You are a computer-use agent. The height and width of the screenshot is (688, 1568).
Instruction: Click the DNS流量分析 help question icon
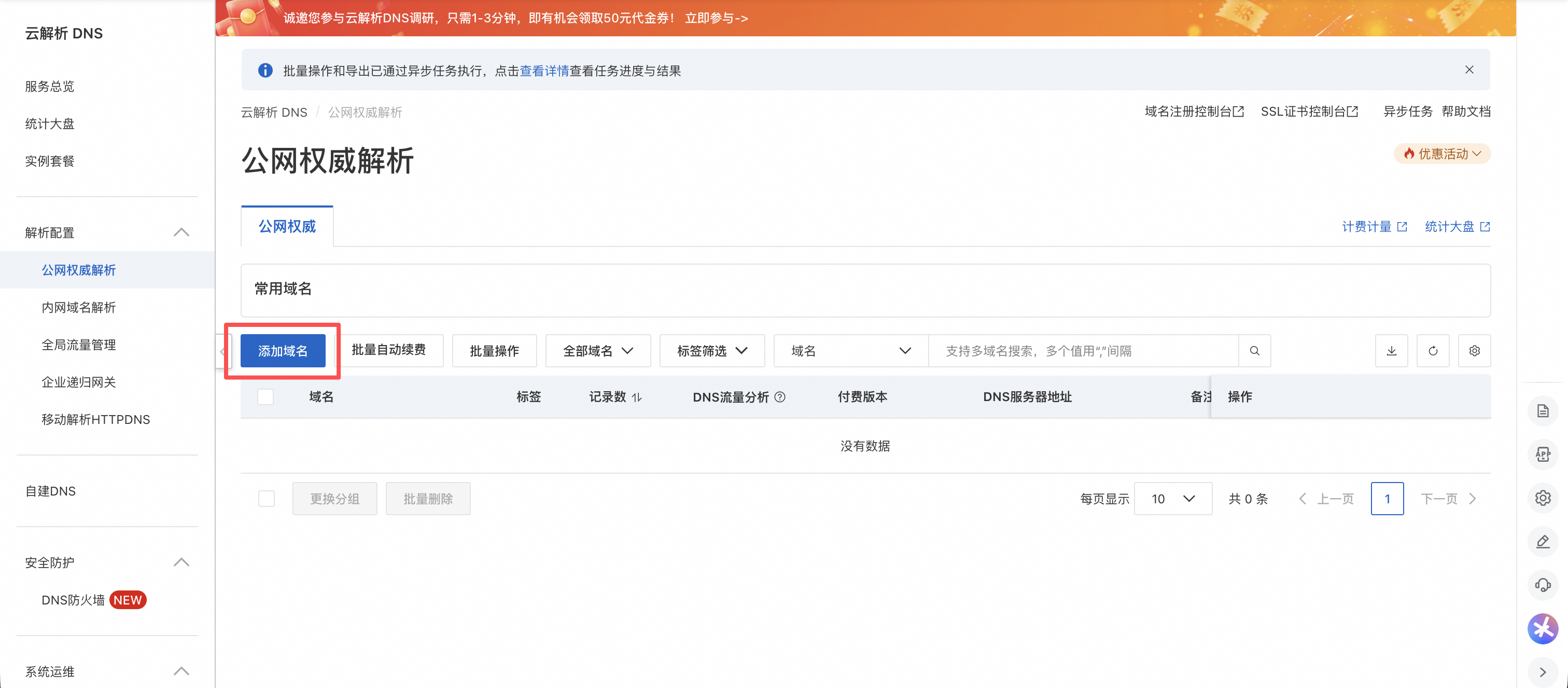point(780,397)
